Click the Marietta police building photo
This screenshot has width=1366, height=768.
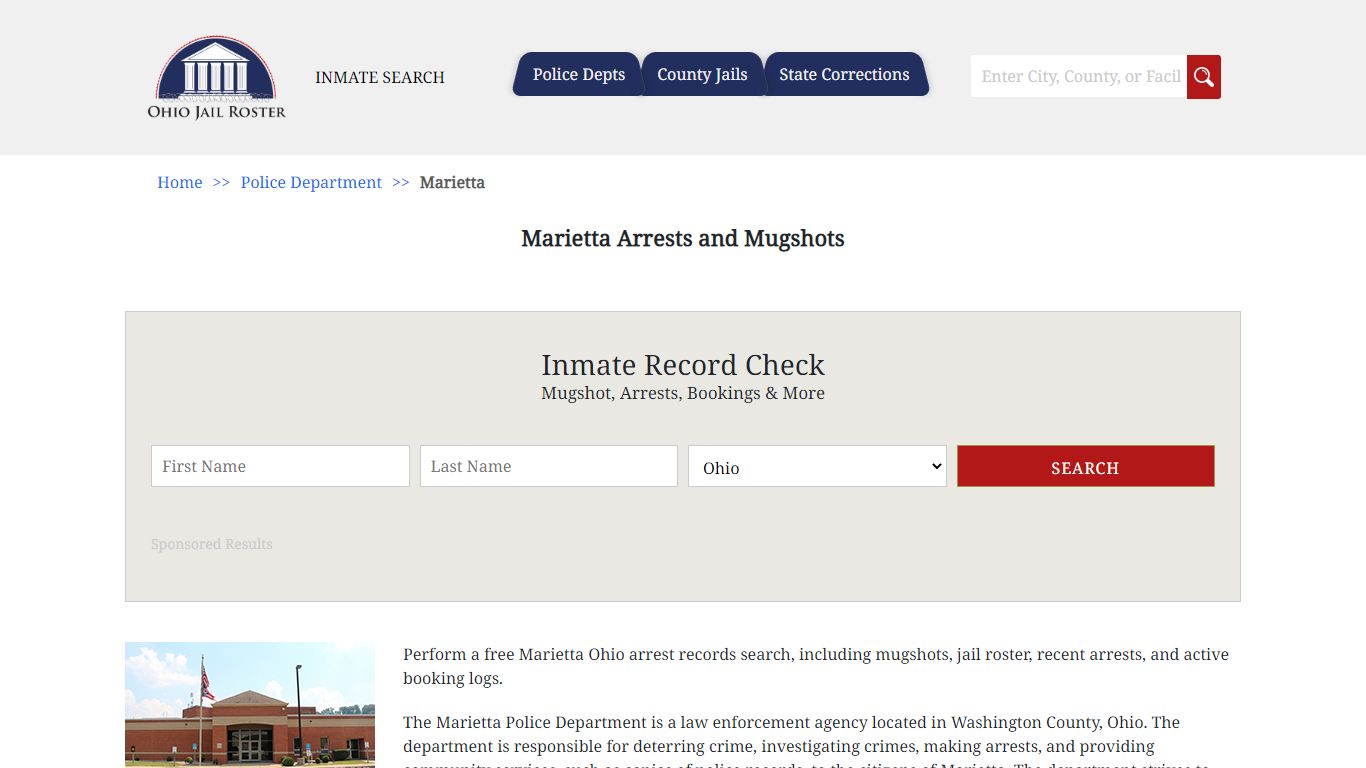250,705
